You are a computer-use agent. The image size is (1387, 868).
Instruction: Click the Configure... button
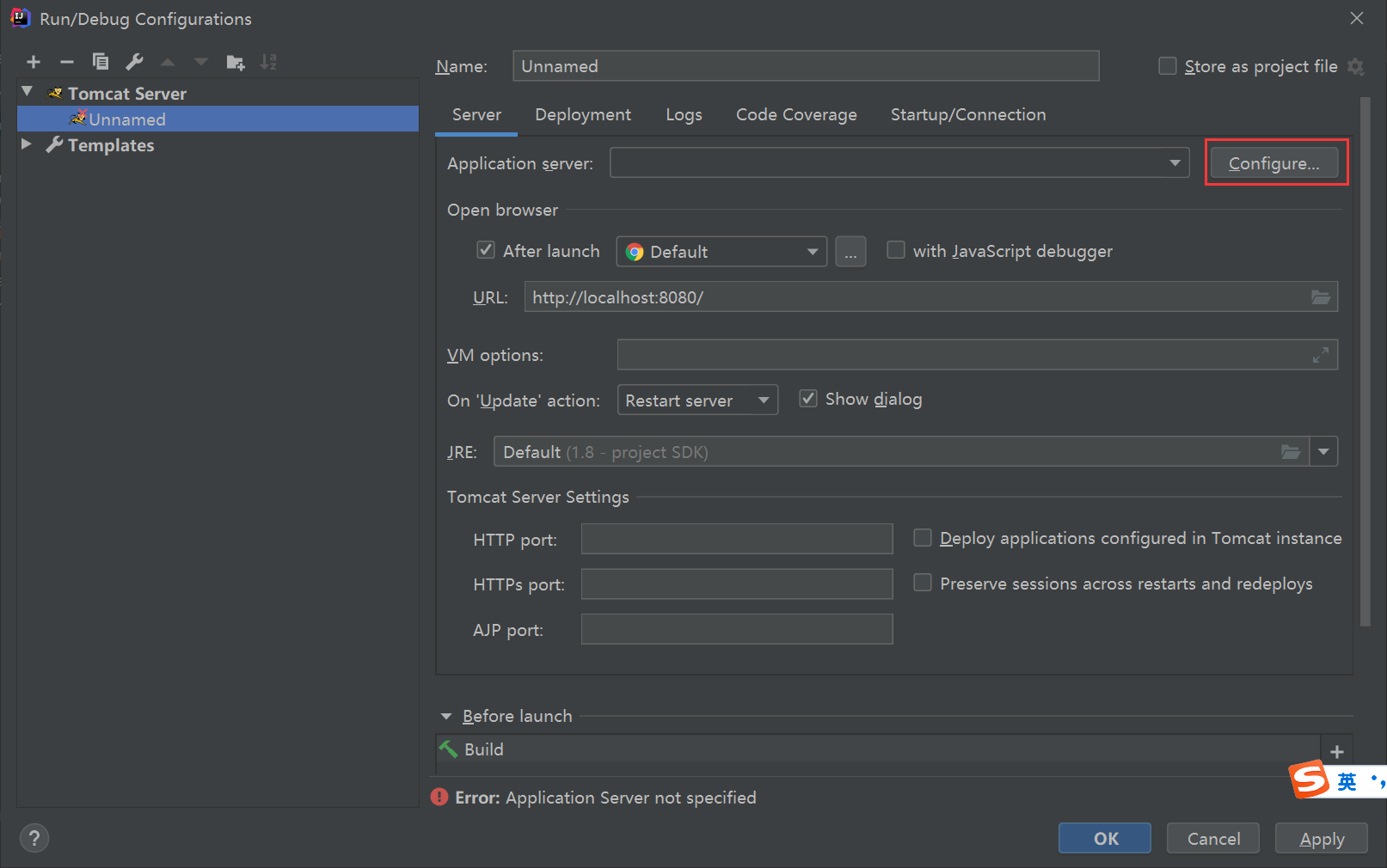pos(1273,163)
